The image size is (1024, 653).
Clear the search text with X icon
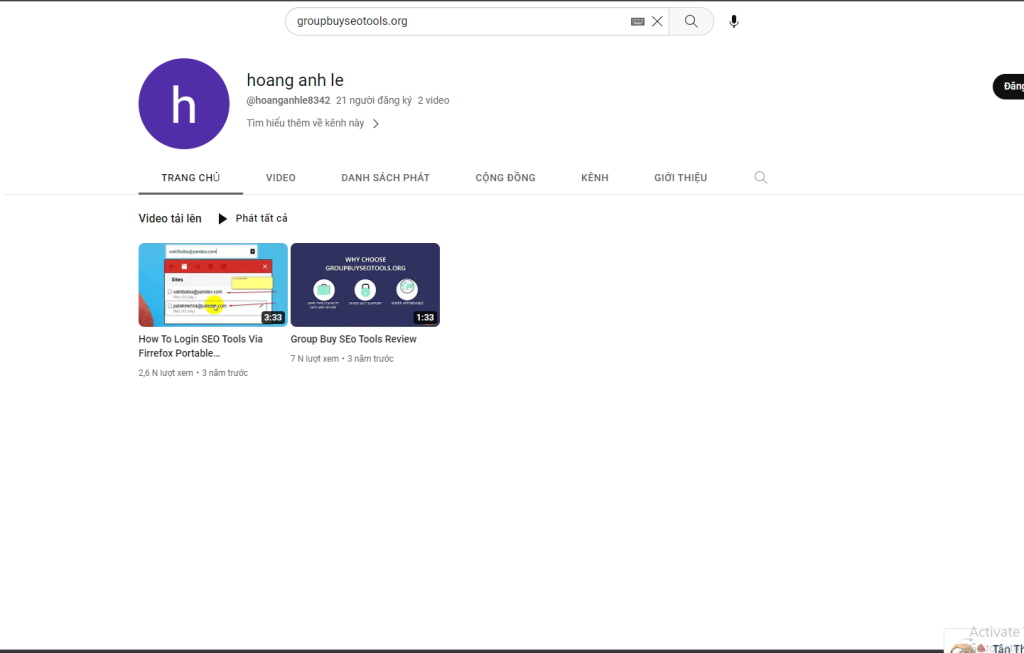pyautogui.click(x=657, y=22)
